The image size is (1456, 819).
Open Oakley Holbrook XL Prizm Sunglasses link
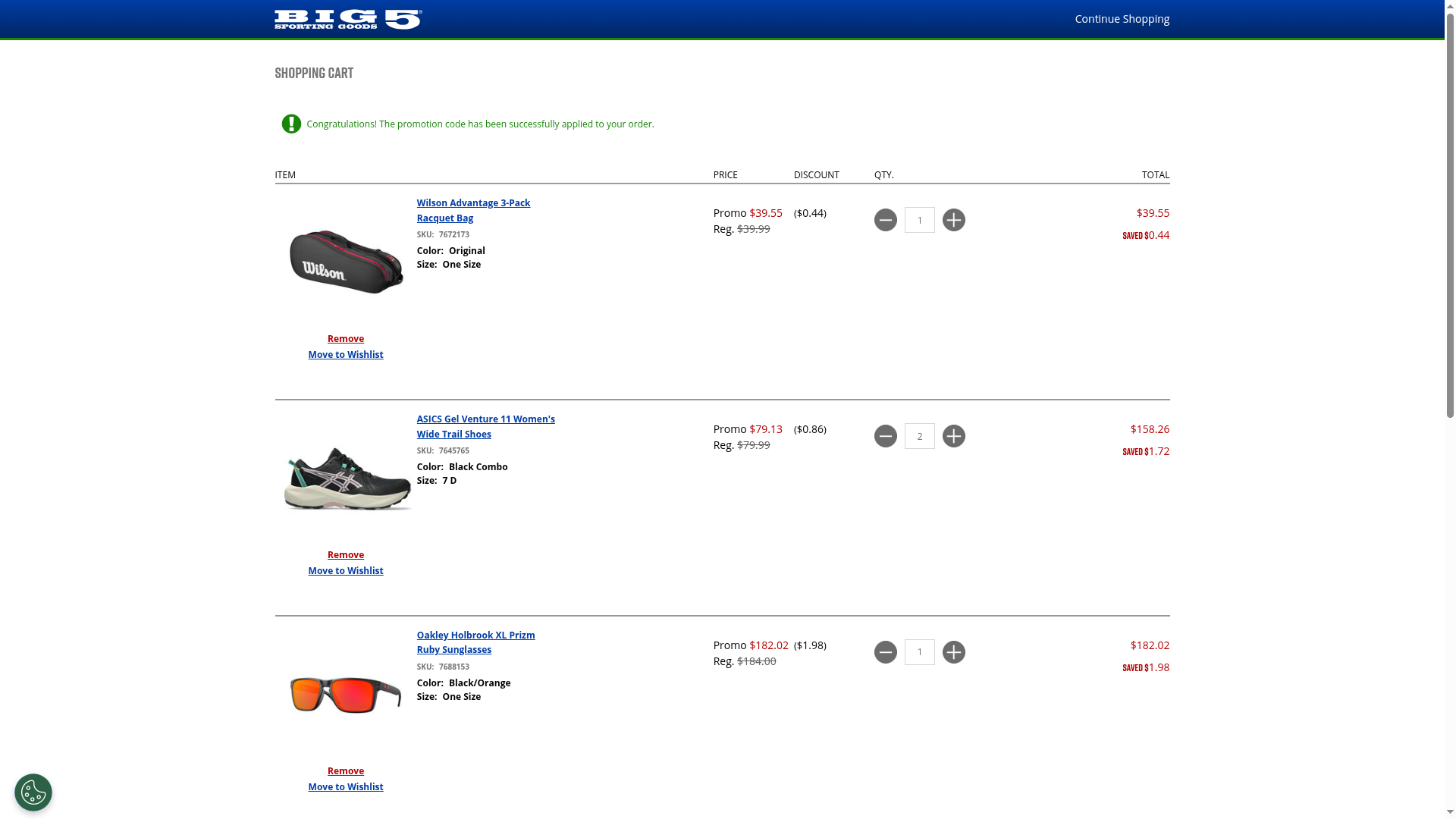pos(475,642)
